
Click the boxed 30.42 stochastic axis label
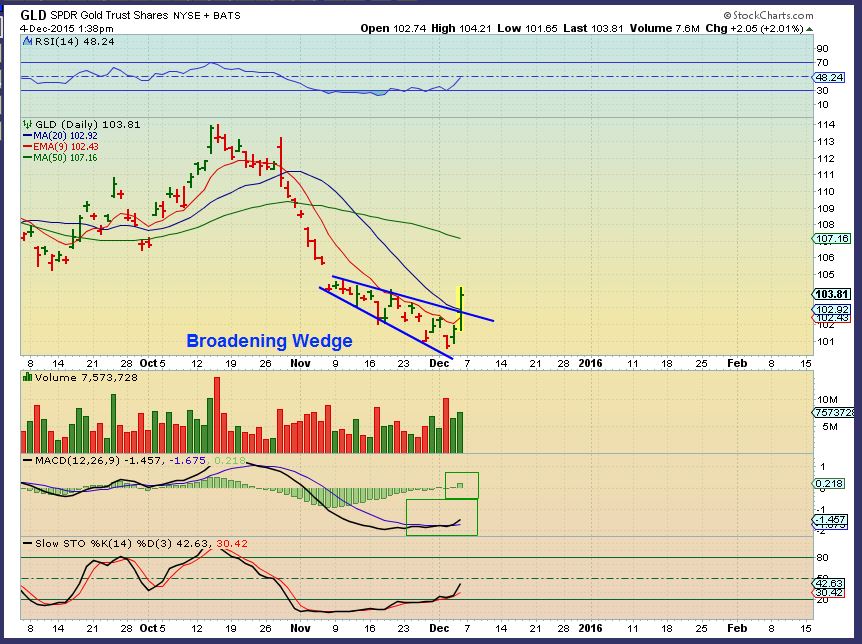coord(829,592)
